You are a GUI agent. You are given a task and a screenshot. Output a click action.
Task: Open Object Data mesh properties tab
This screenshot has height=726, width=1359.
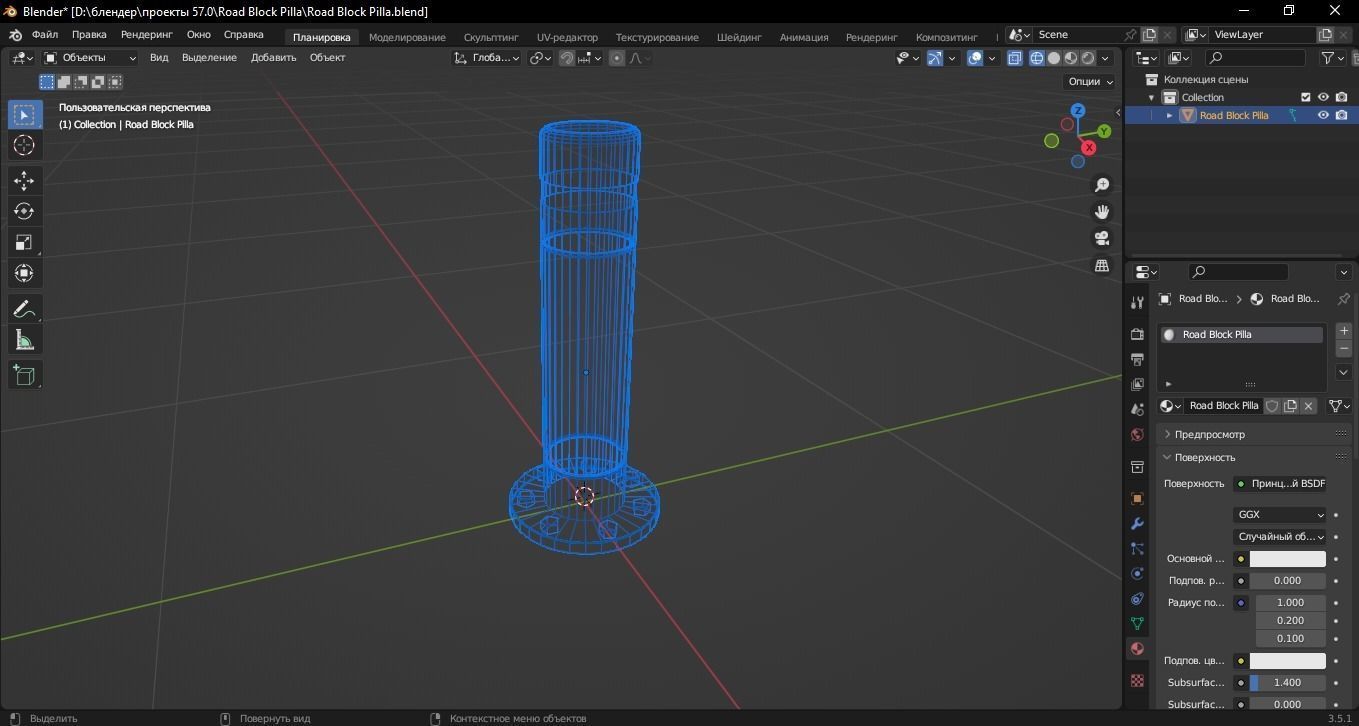[1137, 623]
